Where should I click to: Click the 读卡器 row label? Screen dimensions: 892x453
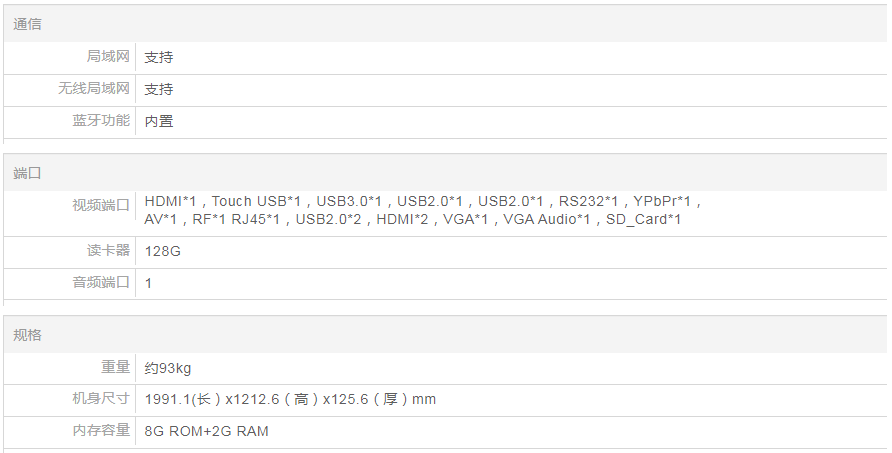(x=108, y=250)
